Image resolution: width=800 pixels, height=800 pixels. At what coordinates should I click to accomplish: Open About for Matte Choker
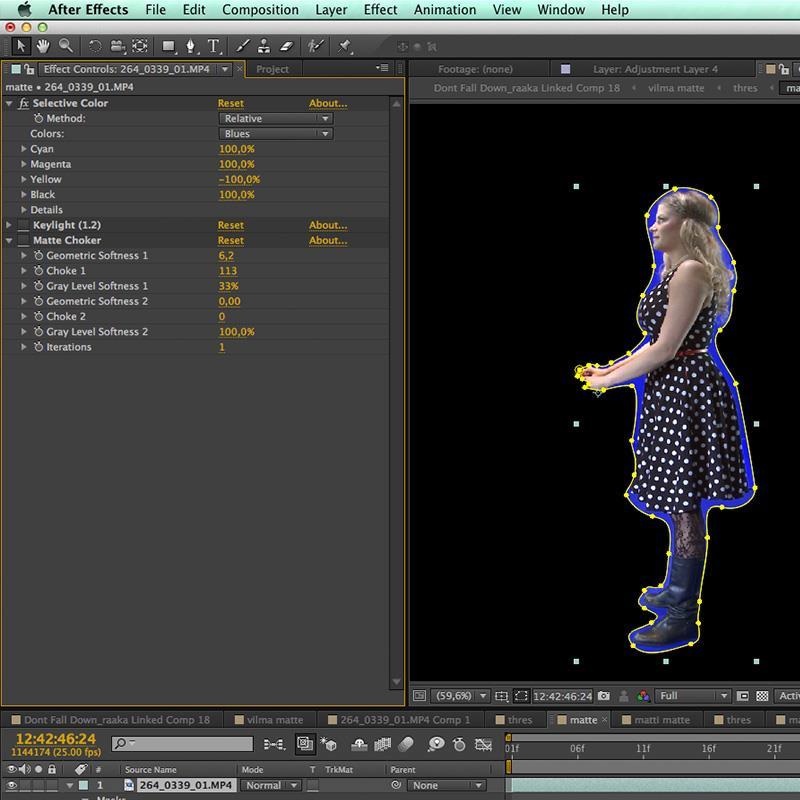[328, 240]
